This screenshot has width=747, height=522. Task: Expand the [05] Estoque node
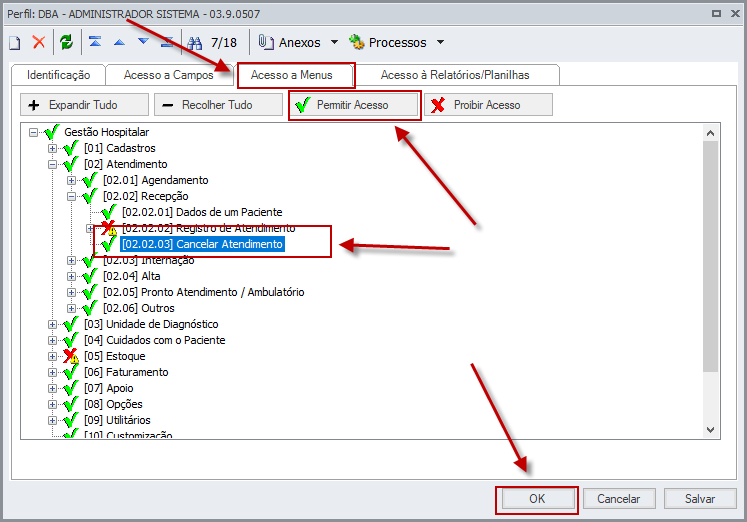coord(52,356)
